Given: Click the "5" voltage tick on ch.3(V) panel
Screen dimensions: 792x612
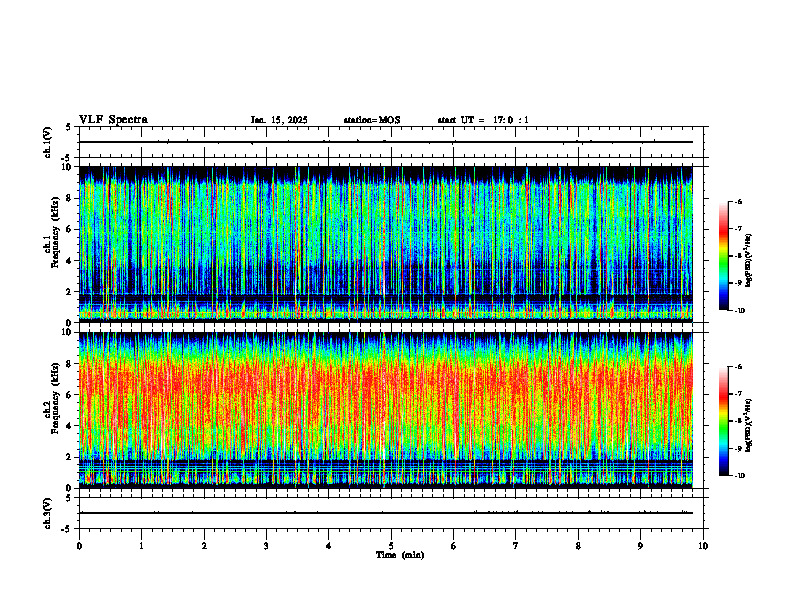Looking at the screenshot, I should 69,498.
